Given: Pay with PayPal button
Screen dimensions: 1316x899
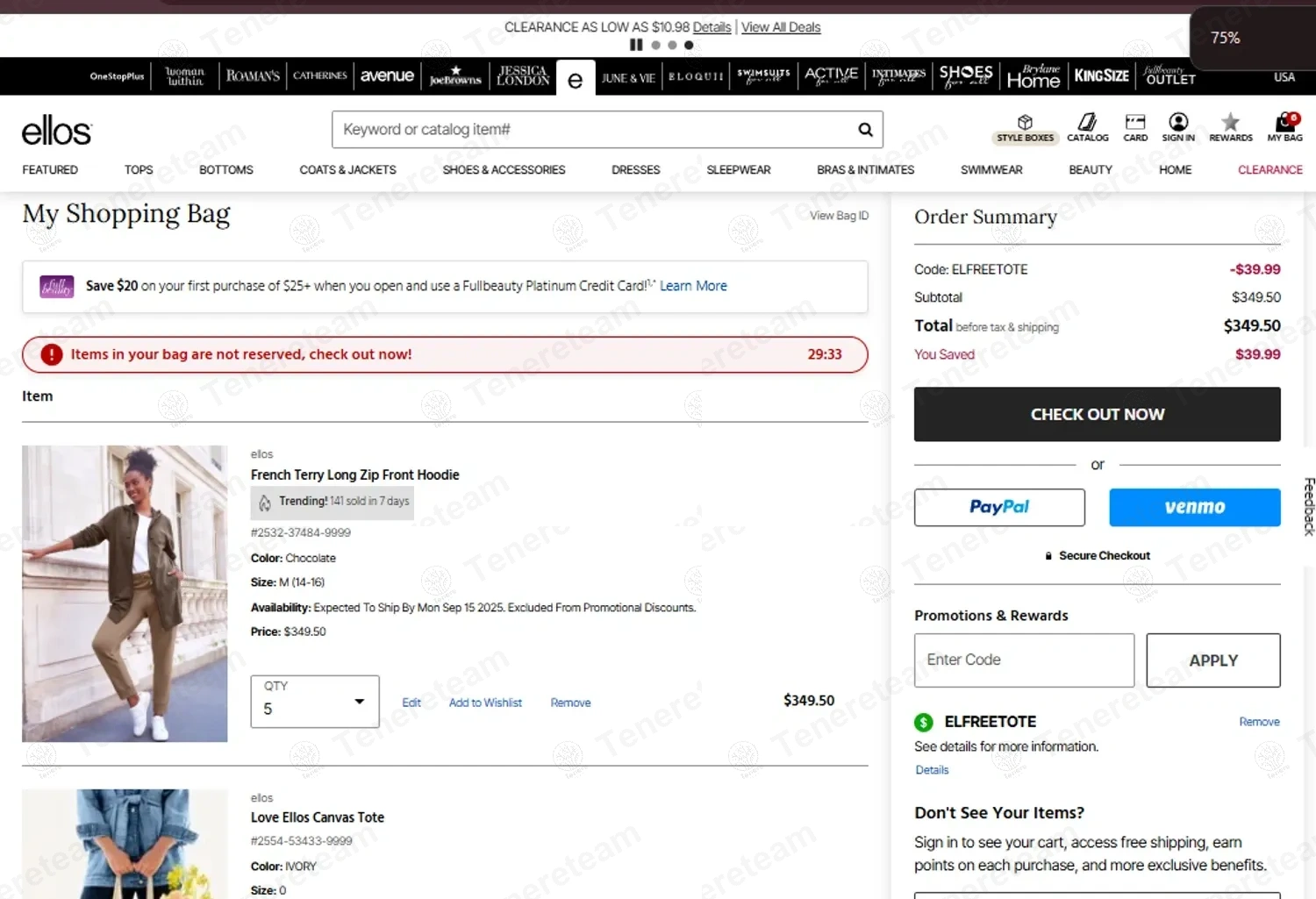Looking at the screenshot, I should [999, 507].
